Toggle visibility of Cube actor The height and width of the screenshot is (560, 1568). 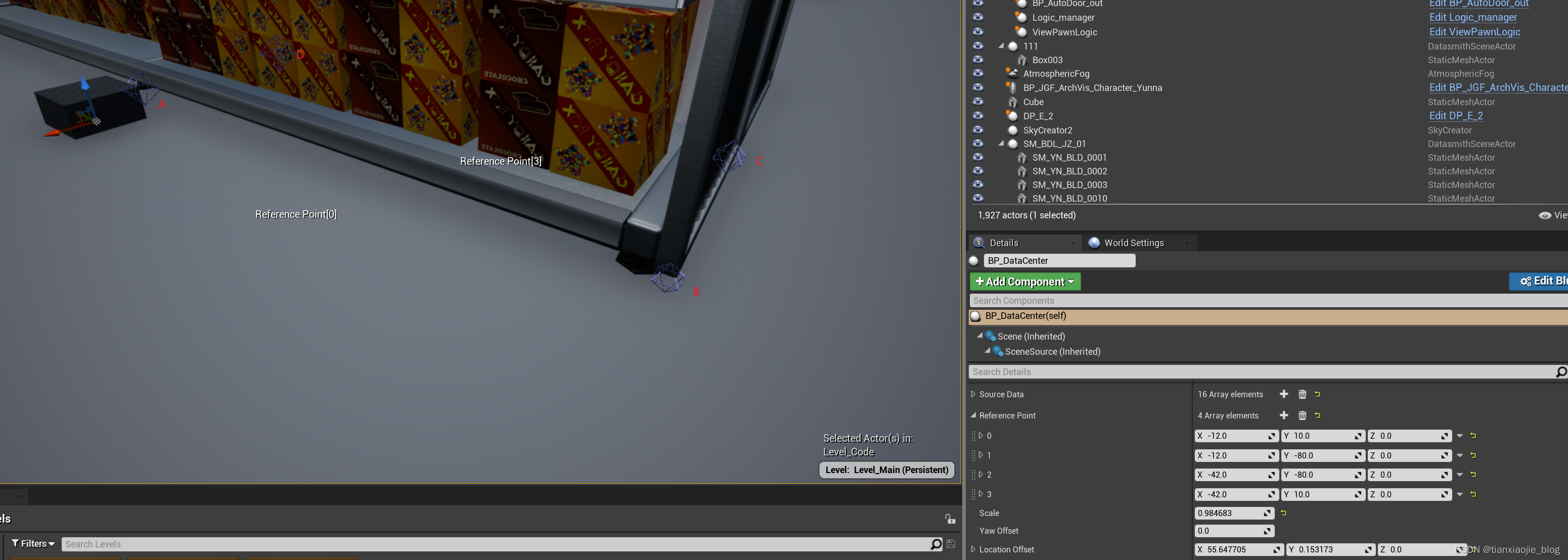[x=977, y=102]
